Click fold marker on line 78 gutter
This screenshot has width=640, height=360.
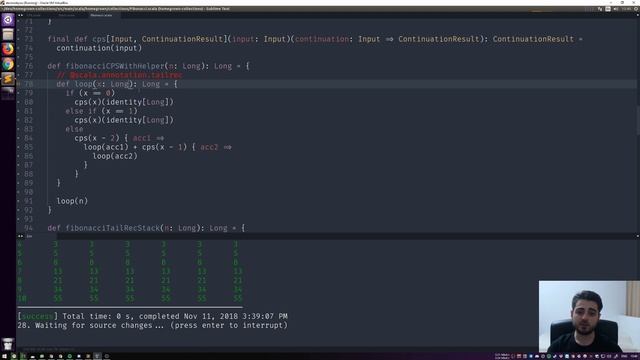pyautogui.click(x=18, y=84)
